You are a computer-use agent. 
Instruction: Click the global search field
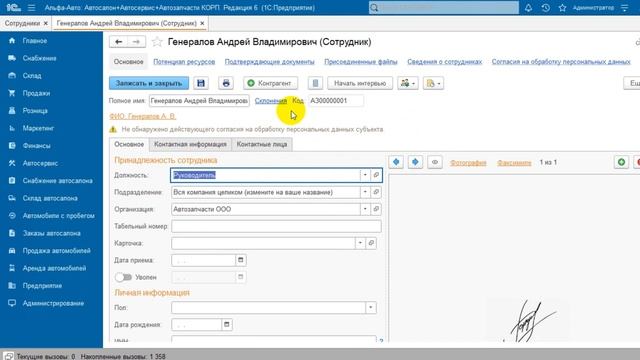(x=444, y=8)
